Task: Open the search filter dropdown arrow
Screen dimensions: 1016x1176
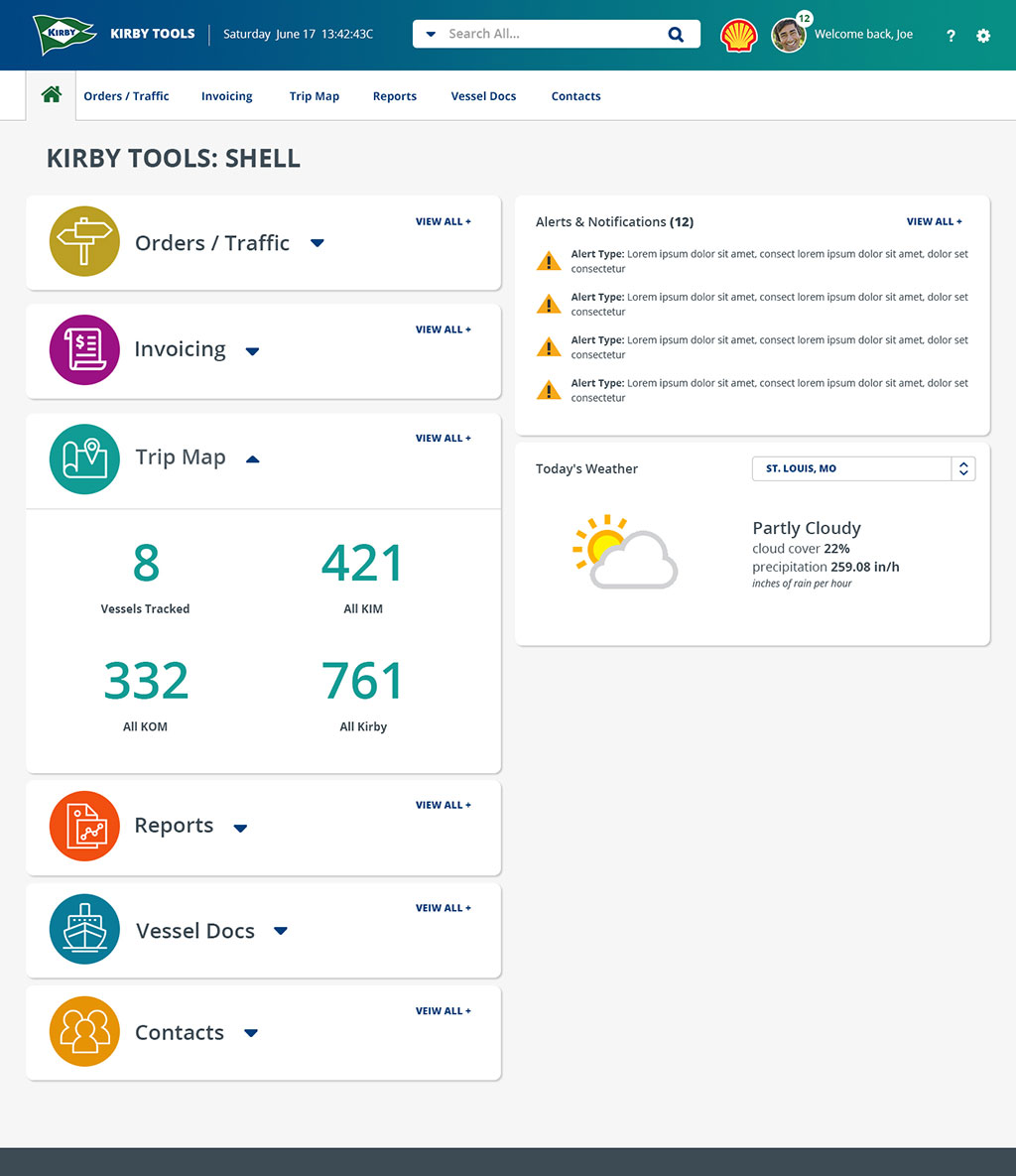Action: (431, 34)
